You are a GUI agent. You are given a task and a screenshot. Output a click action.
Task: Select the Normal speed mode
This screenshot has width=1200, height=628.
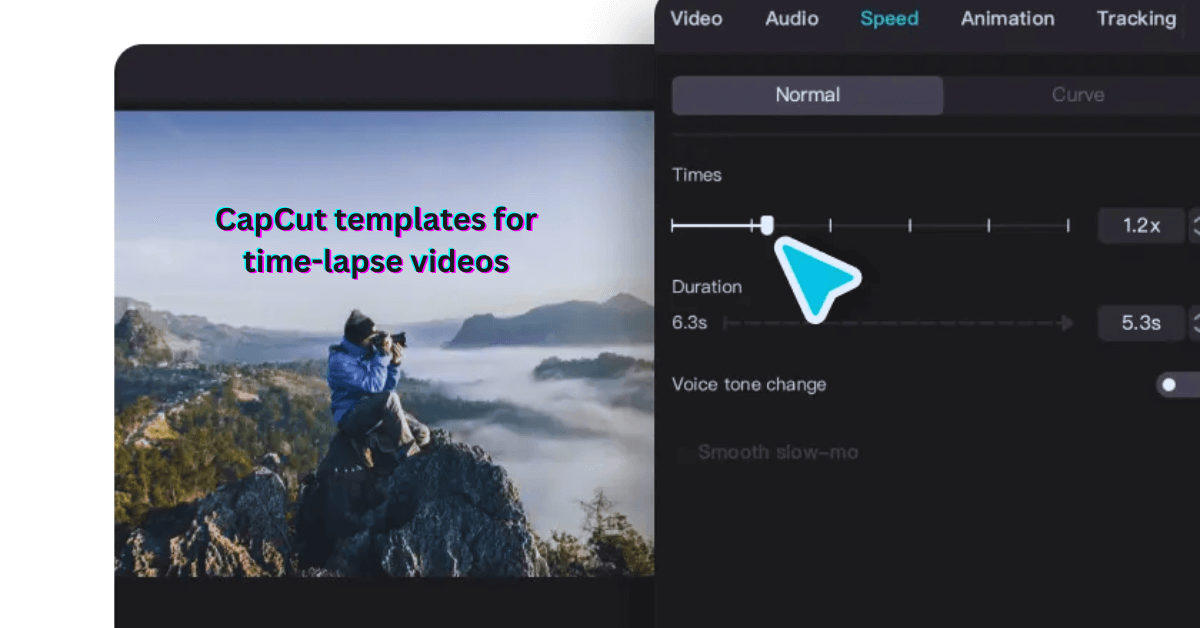[807, 95]
